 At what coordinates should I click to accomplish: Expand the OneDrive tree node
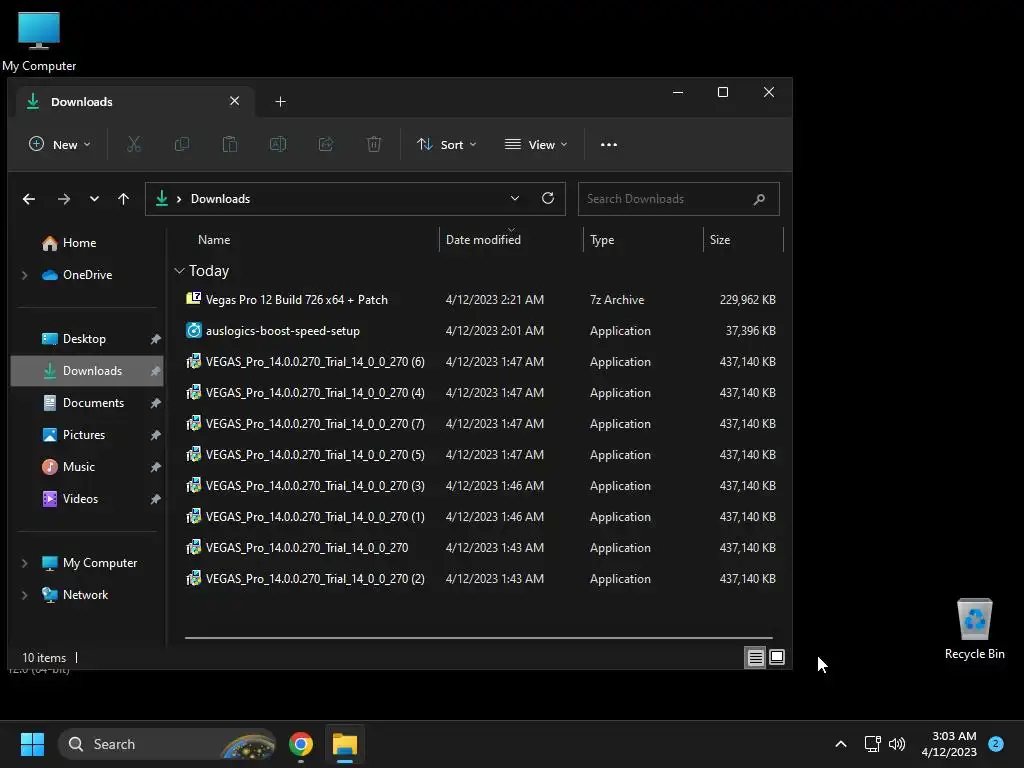(25, 275)
